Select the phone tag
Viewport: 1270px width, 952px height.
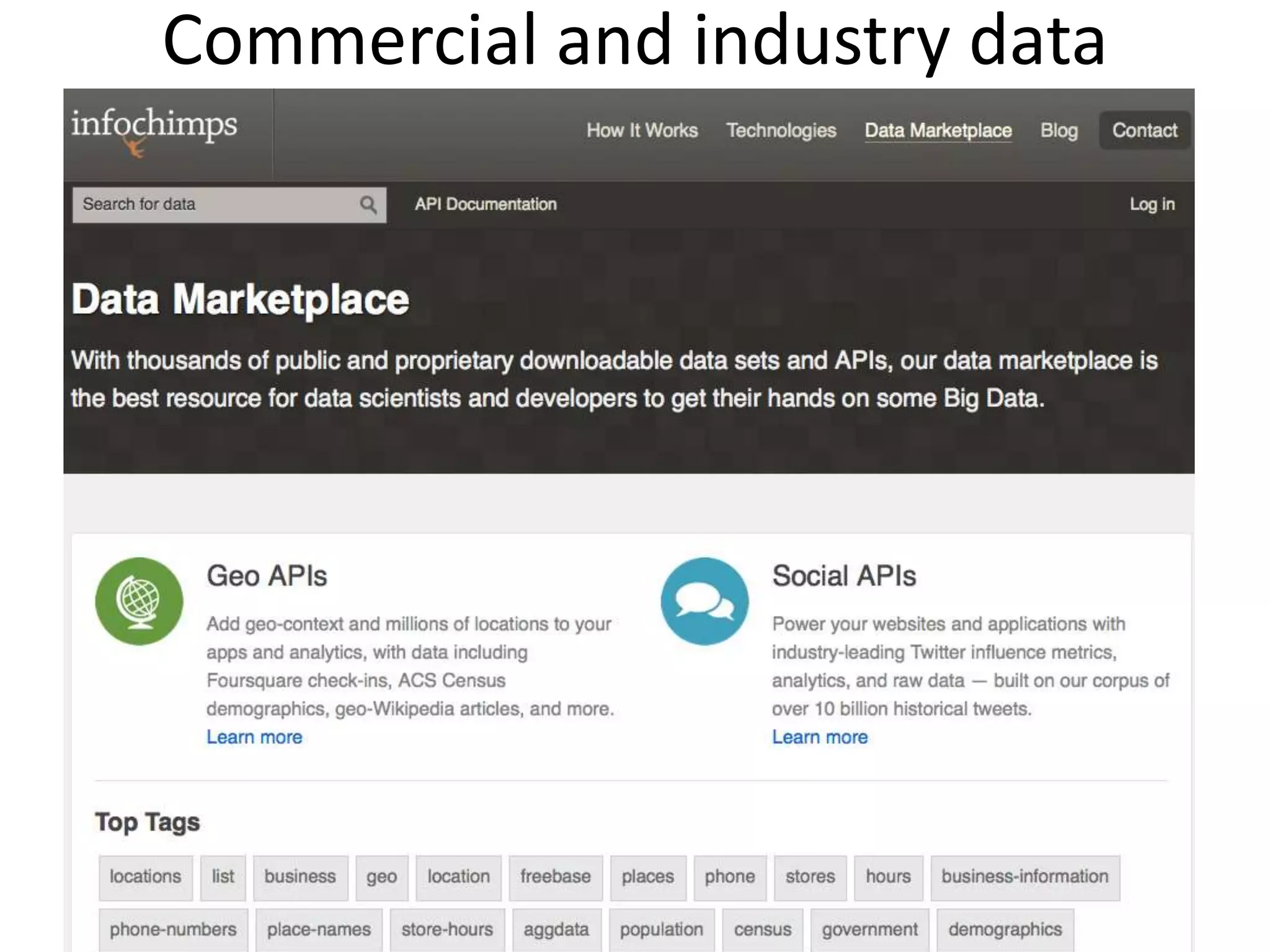(730, 878)
